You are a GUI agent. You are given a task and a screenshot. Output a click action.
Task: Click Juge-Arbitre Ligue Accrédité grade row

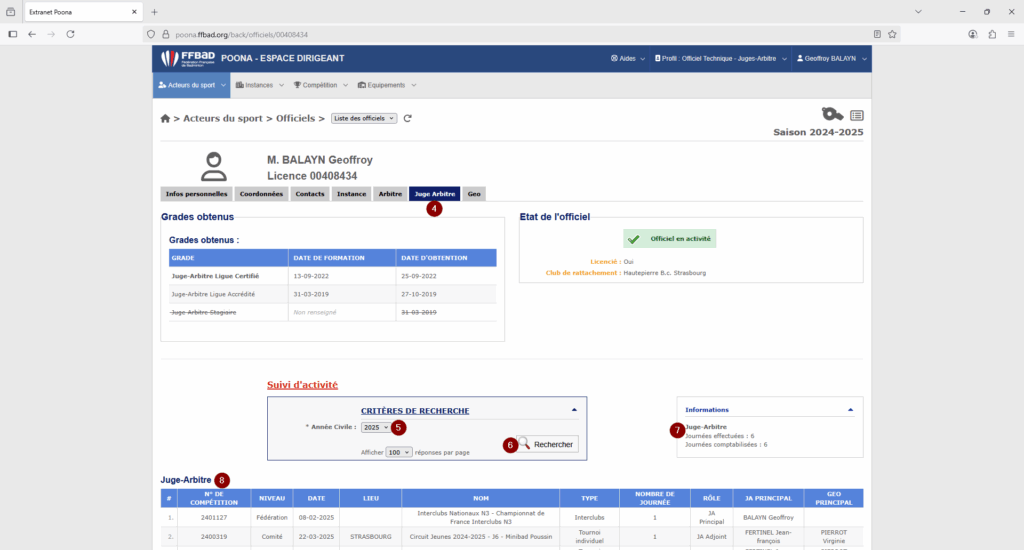click(x=332, y=294)
